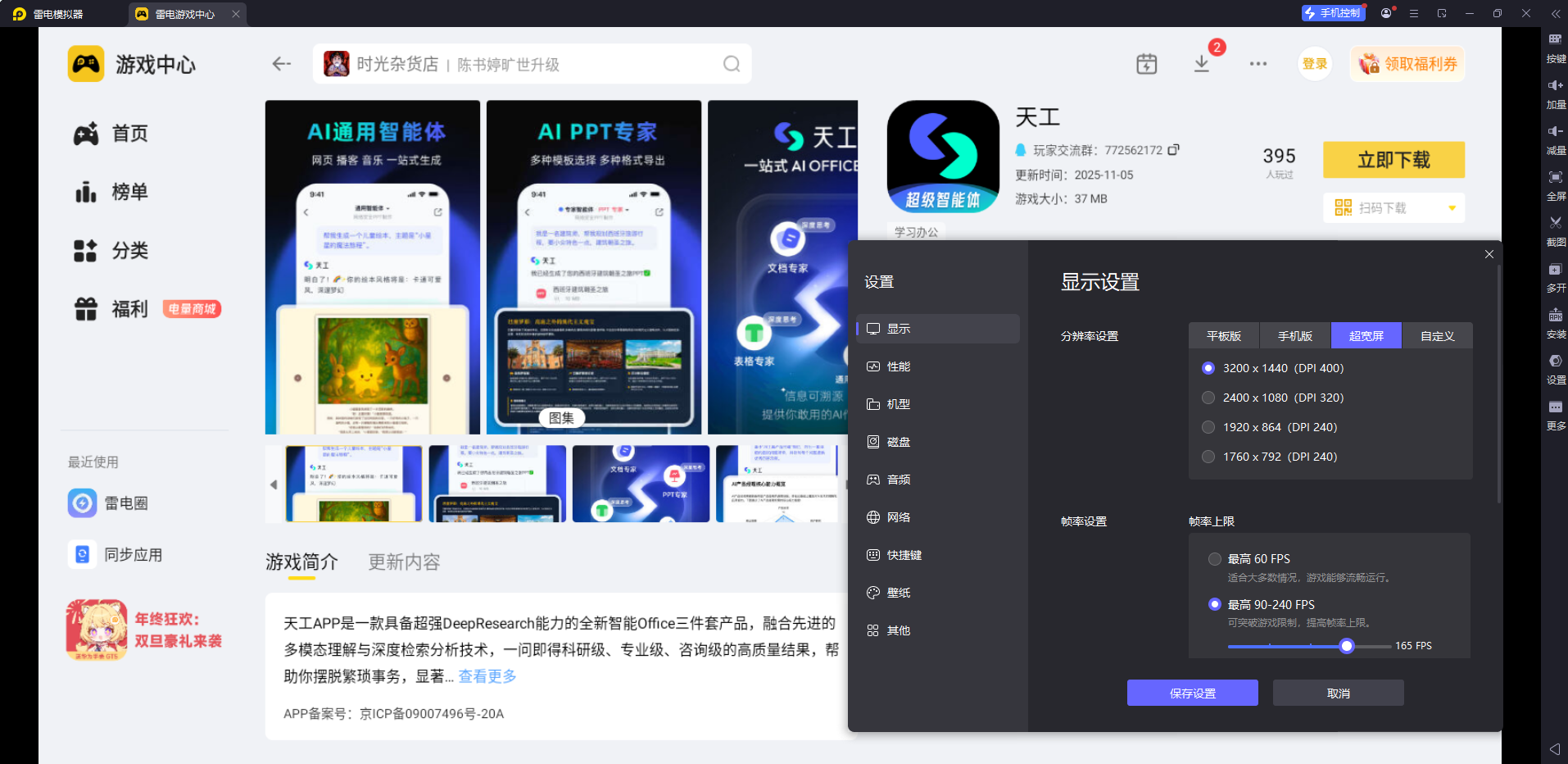Click the FPS limit slider handle
Viewport: 1568px width, 764px height.
1347,646
